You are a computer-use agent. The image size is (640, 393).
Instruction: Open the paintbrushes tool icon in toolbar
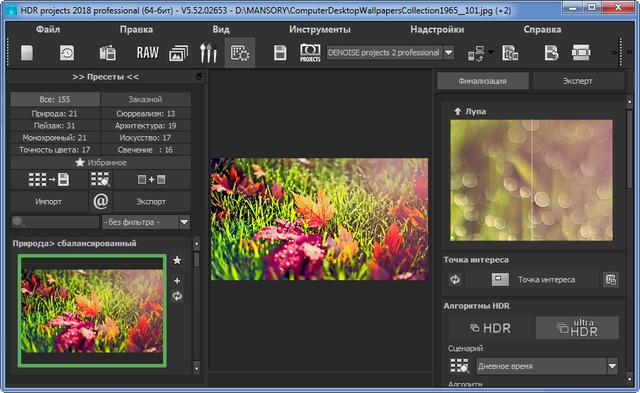click(208, 53)
